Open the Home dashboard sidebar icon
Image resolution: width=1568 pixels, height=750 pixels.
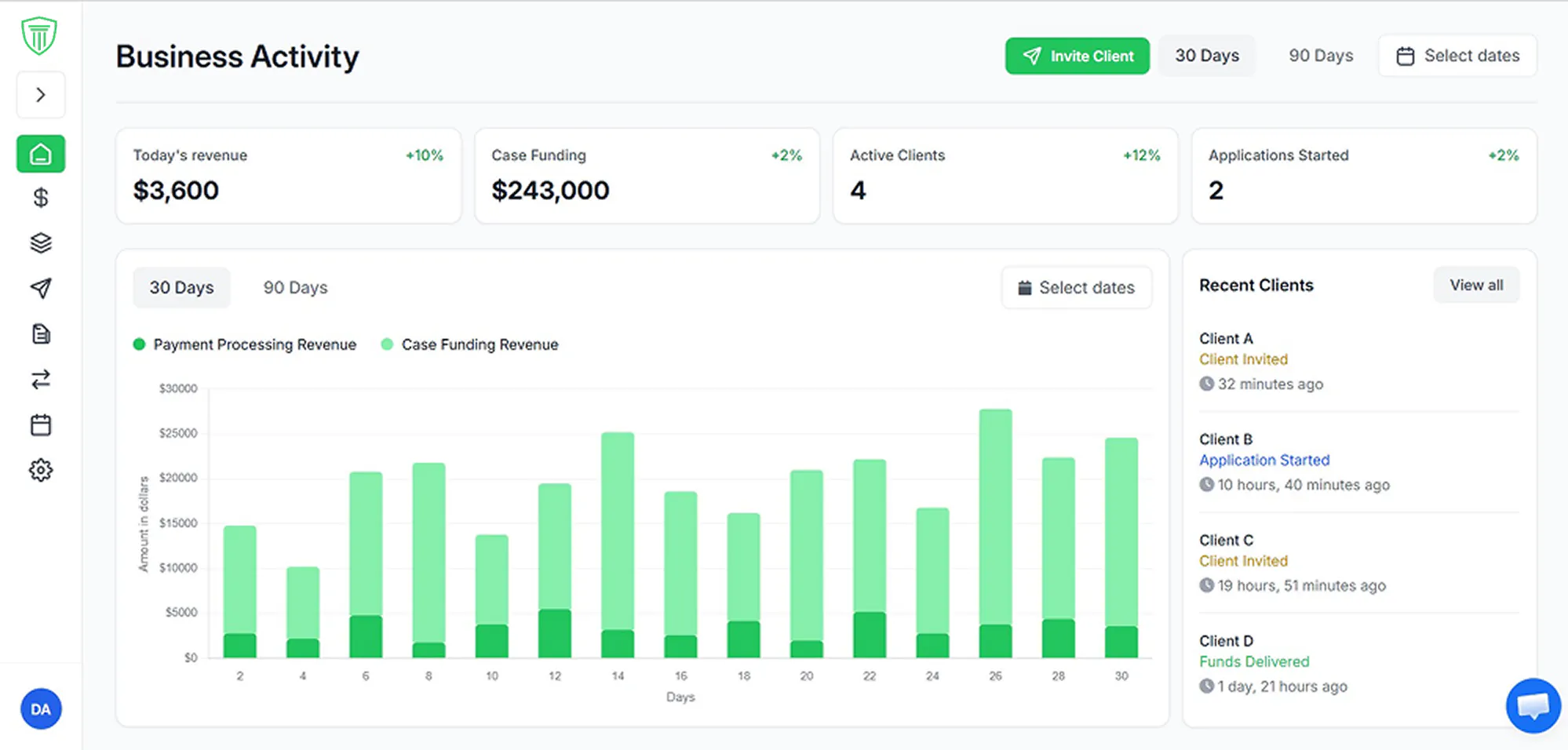[x=41, y=154]
